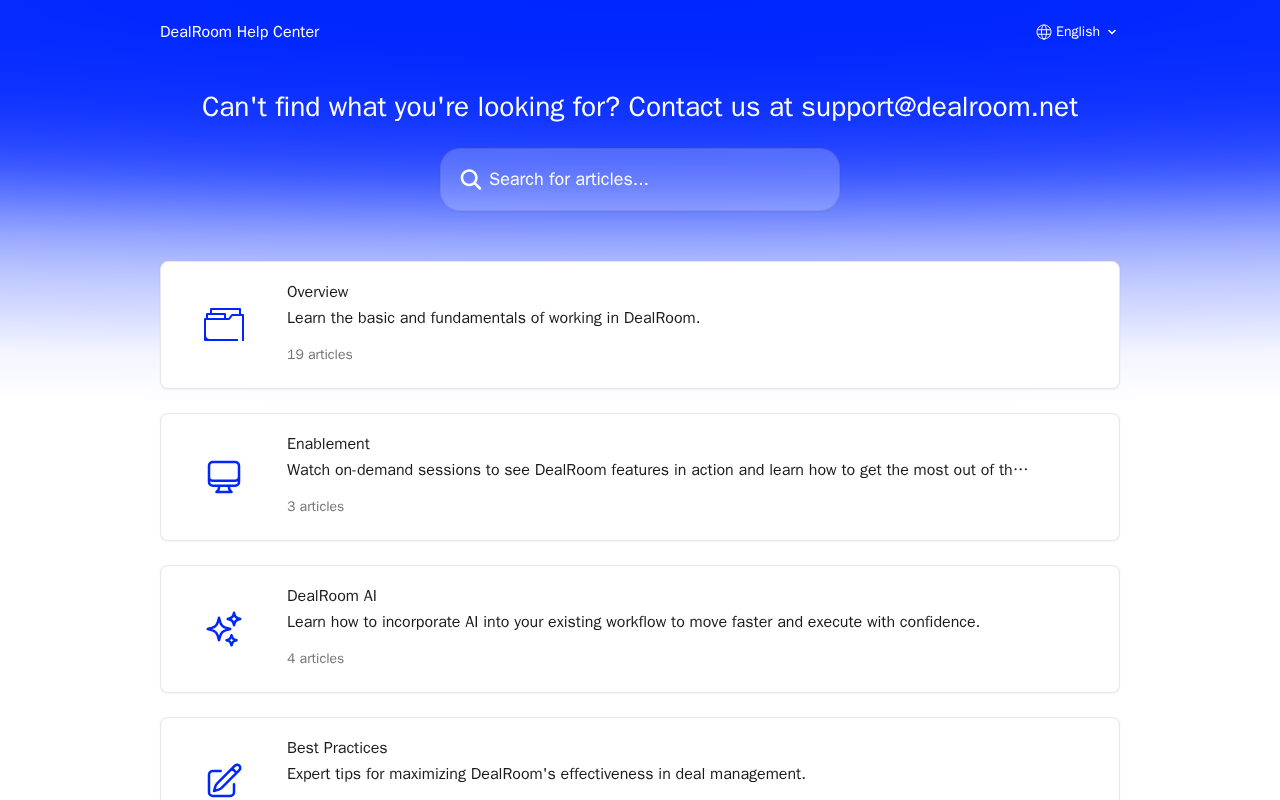Open DealRoom Help Center home link
The height and width of the screenshot is (800, 1280).
(240, 32)
